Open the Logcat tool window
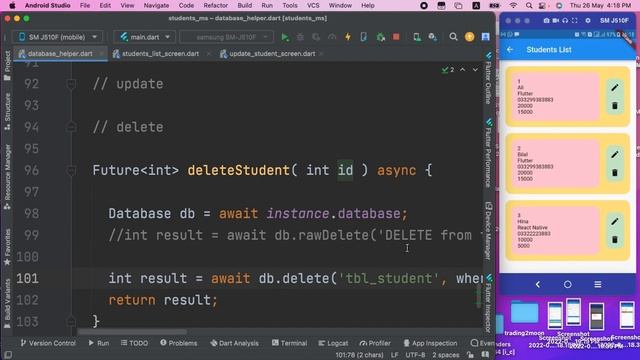 pyautogui.click(x=333, y=343)
